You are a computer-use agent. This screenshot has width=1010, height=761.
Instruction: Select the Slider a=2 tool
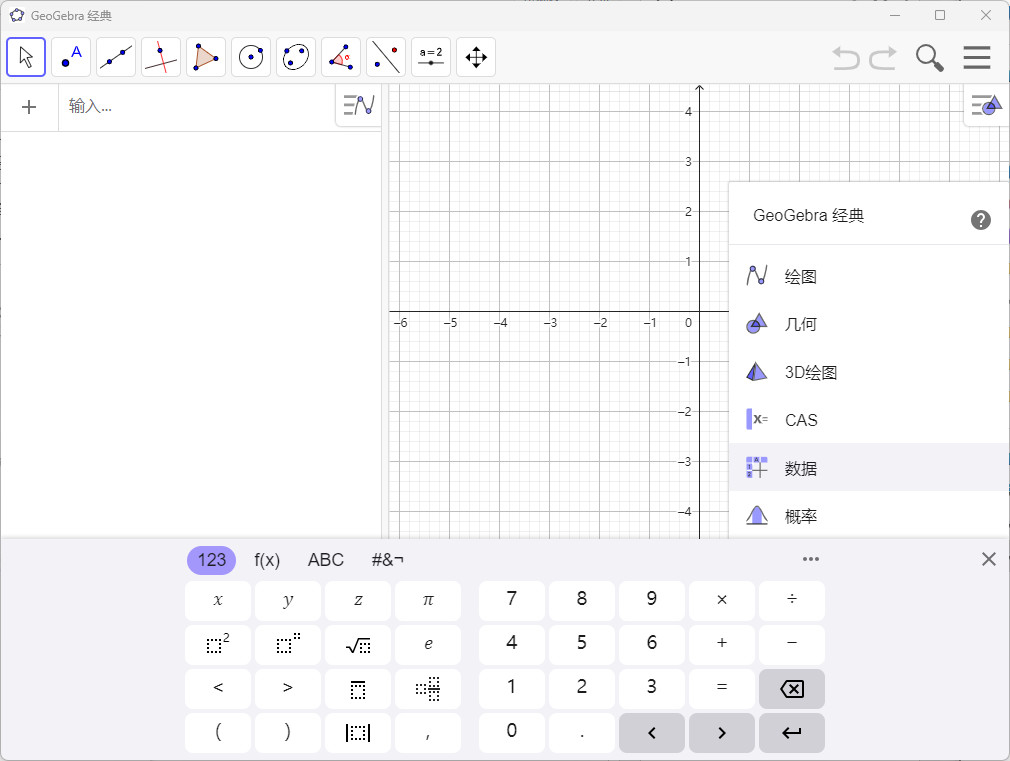431,57
